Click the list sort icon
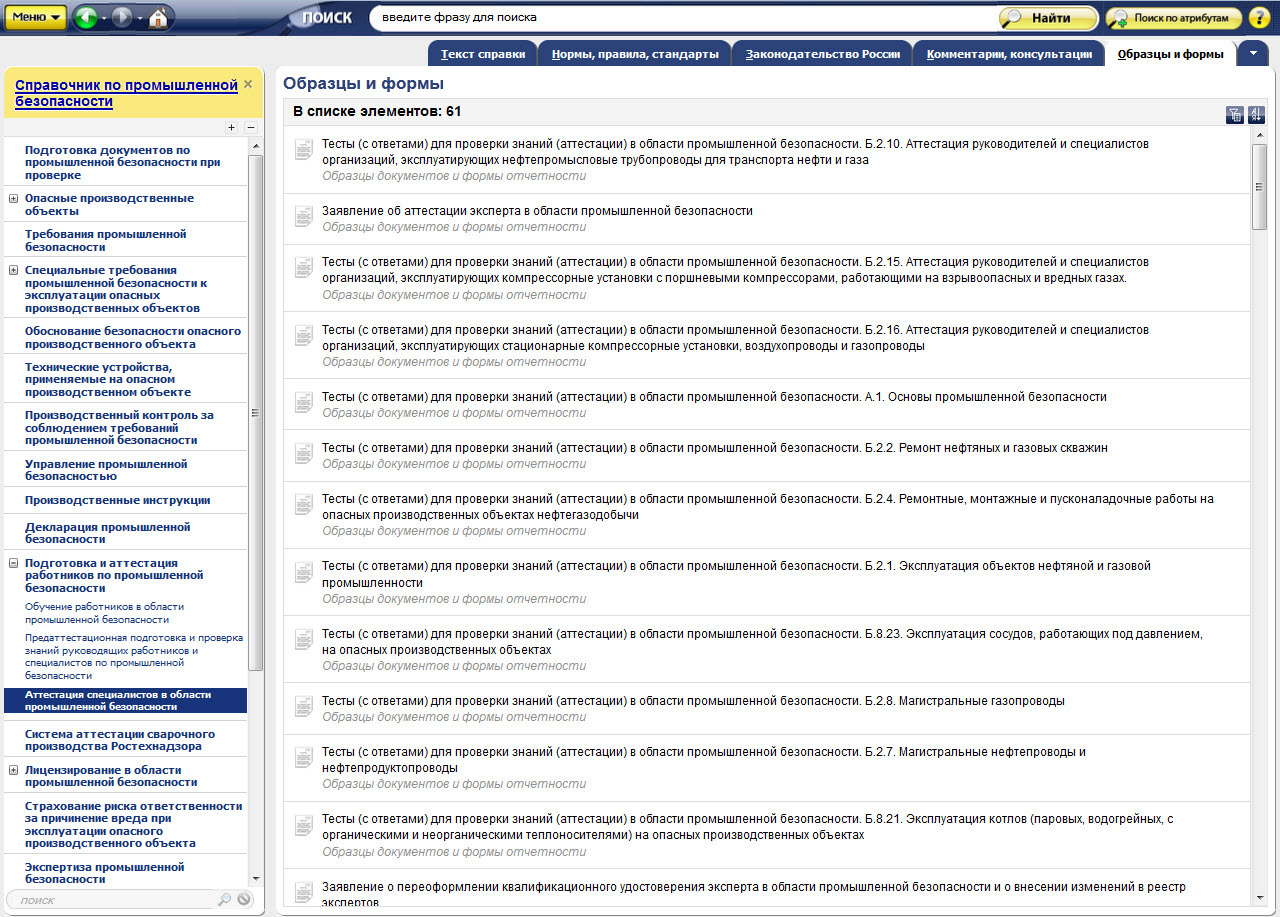The width and height of the screenshot is (1280, 917). click(1256, 115)
